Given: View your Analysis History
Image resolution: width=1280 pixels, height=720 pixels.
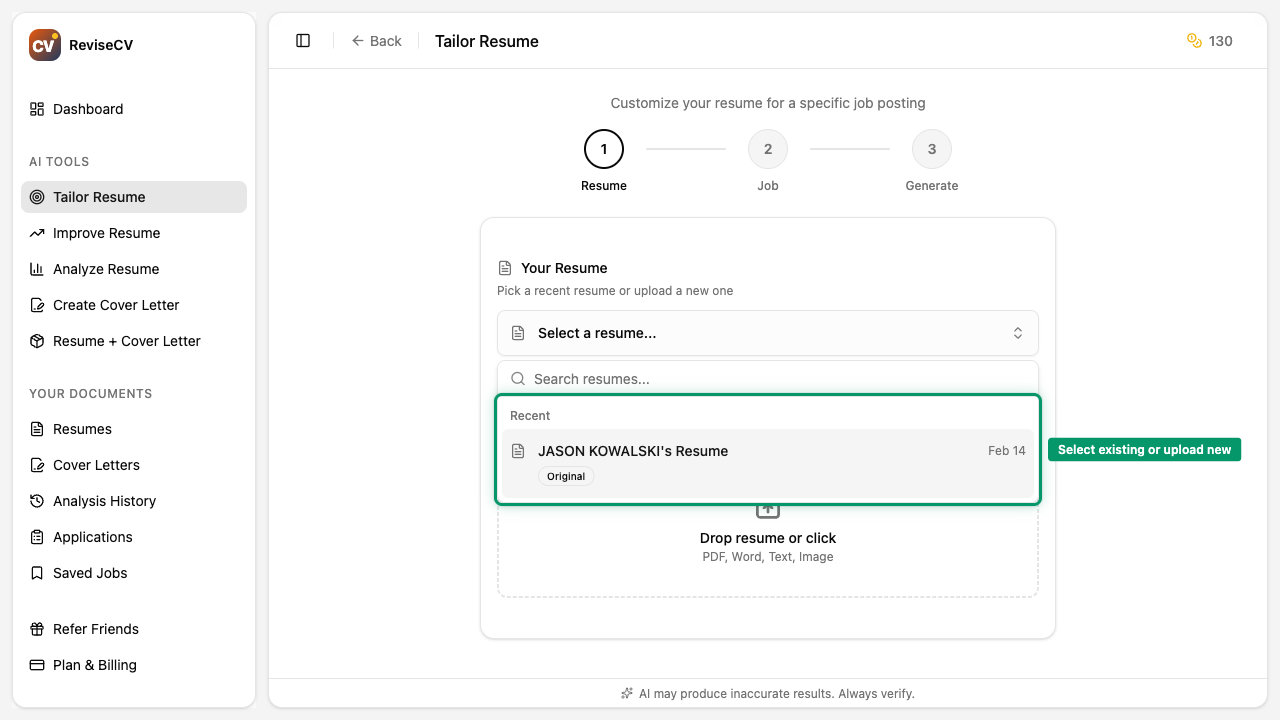Looking at the screenshot, I should [102, 501].
